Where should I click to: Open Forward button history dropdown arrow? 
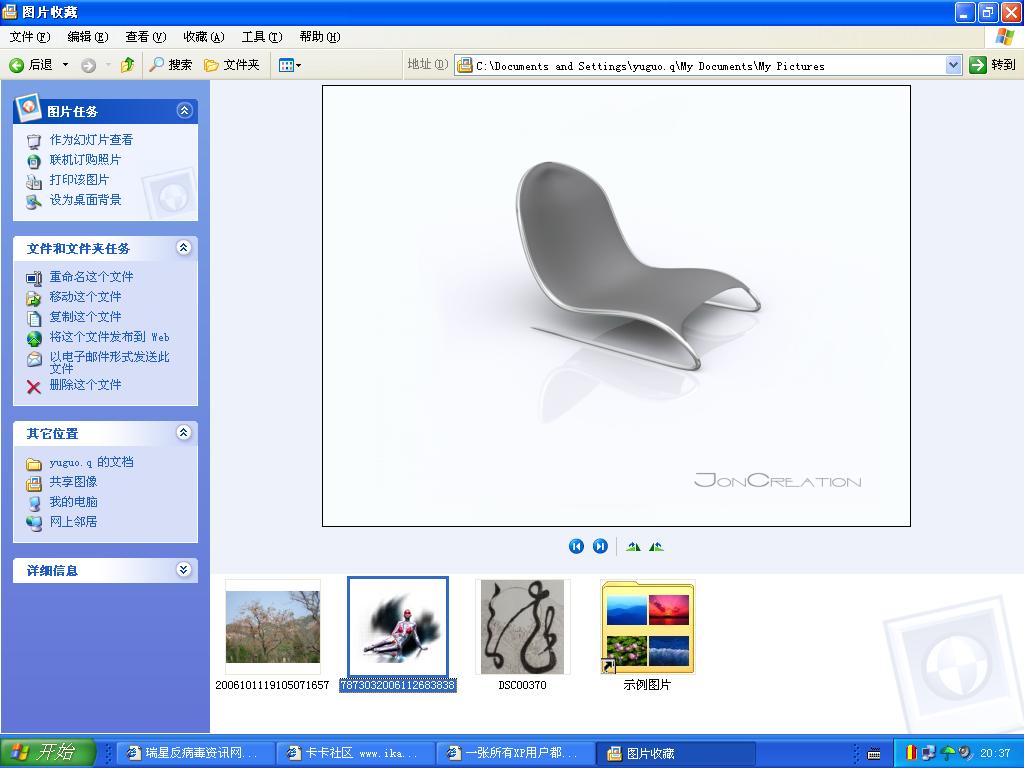click(x=108, y=65)
